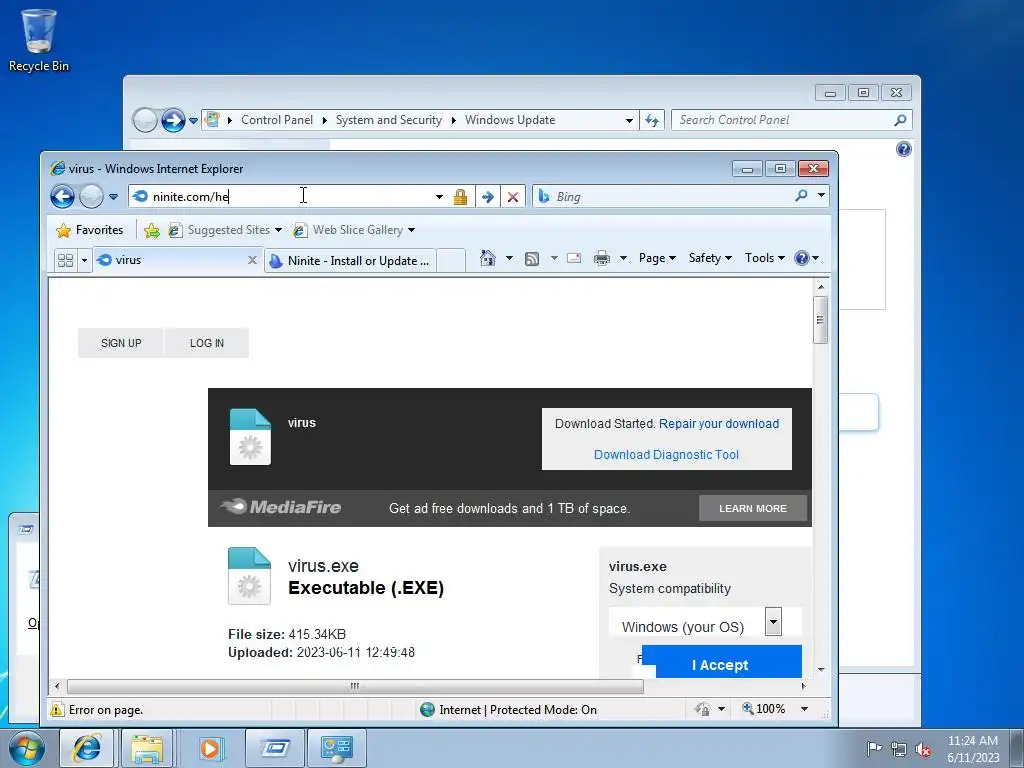Click Download Diagnostic Tool link

[x=666, y=455]
